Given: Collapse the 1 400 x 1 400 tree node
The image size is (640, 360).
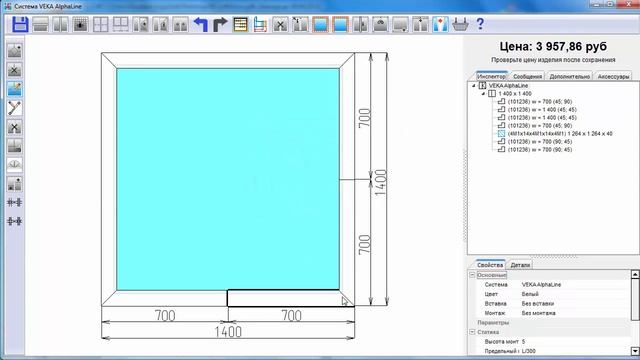Looking at the screenshot, I should click(x=483, y=93).
